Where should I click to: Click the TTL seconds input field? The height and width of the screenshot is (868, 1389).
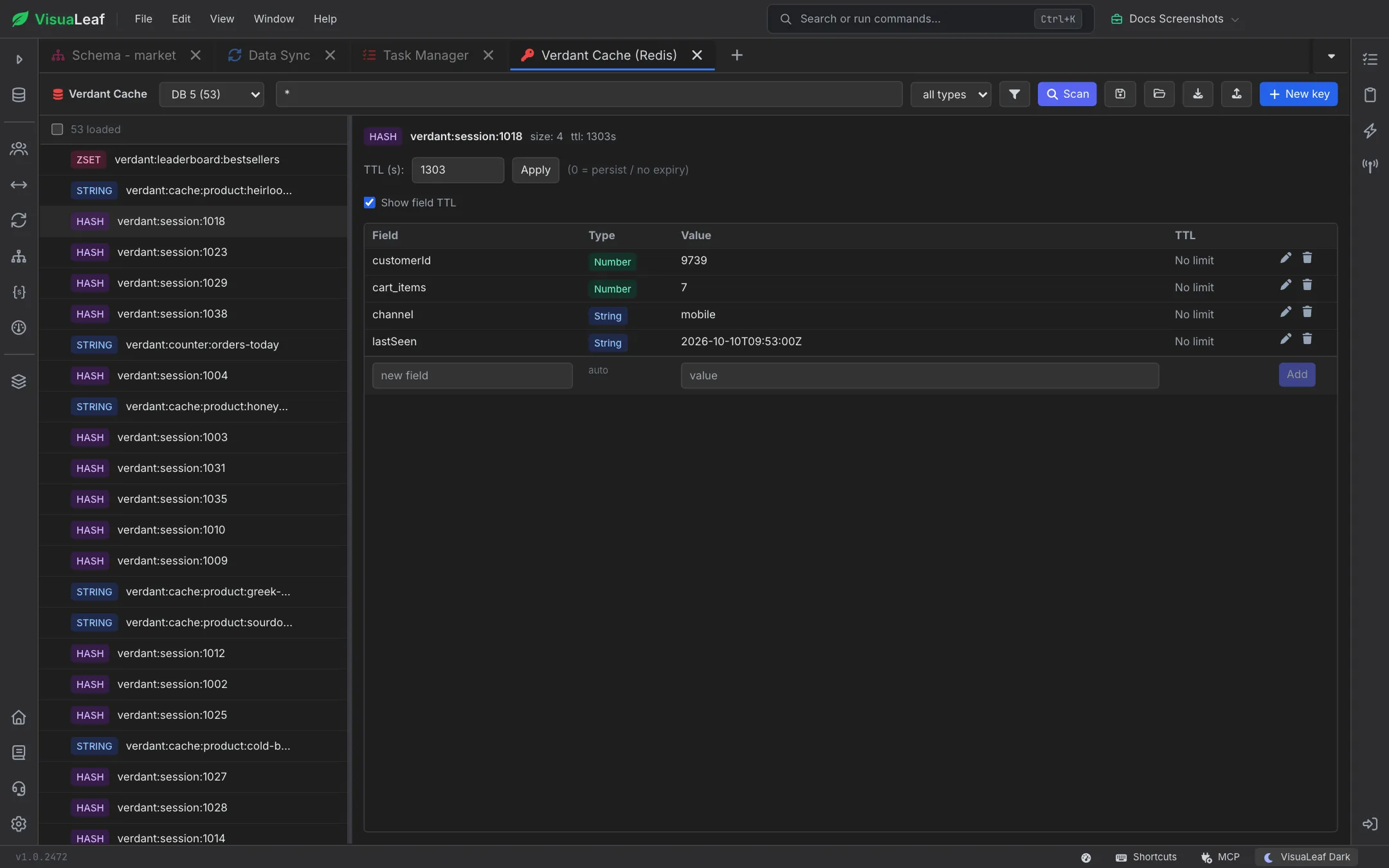tap(457, 170)
